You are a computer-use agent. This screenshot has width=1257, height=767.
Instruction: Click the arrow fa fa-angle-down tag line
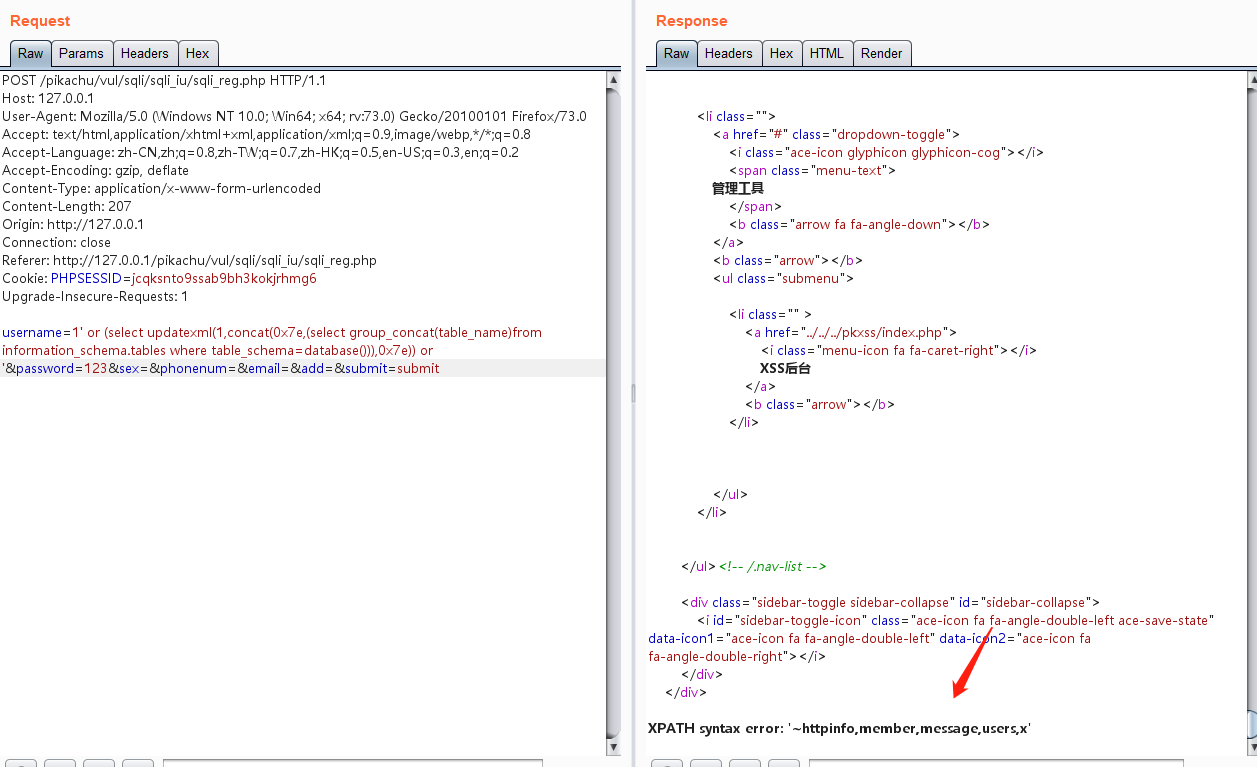coord(859,224)
